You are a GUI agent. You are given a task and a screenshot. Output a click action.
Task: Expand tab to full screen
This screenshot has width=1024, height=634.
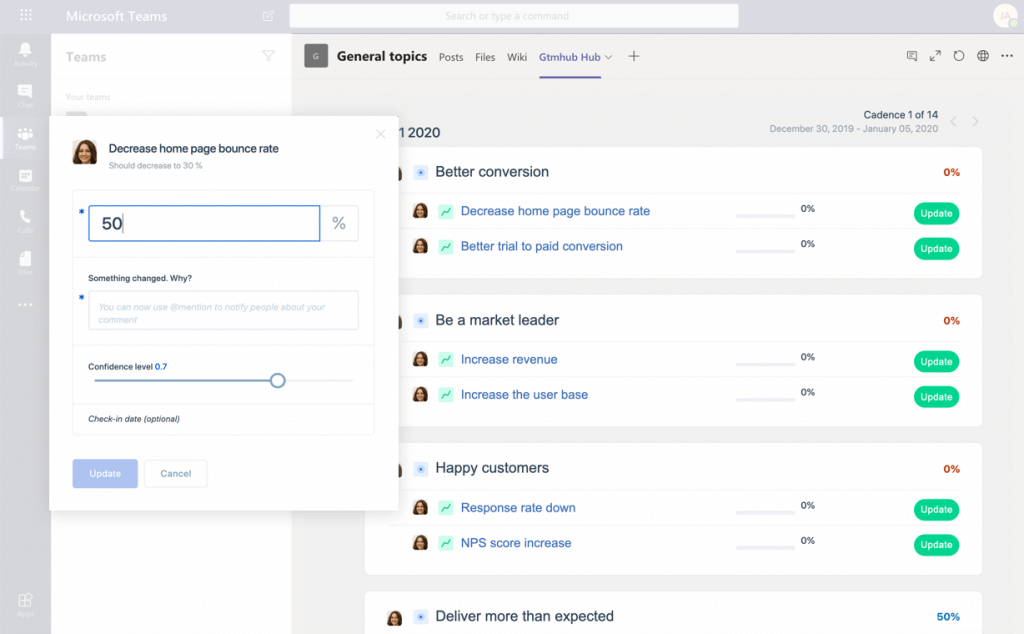pyautogui.click(x=935, y=56)
